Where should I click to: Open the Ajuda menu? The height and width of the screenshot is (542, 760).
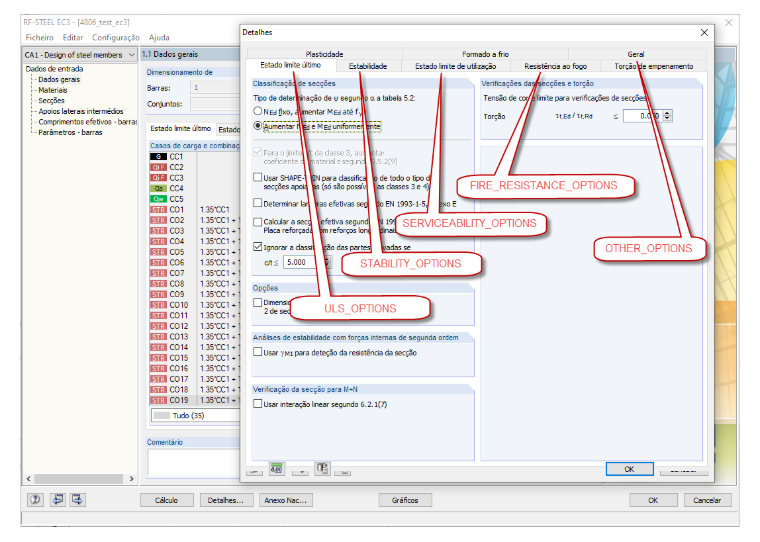coord(159,37)
